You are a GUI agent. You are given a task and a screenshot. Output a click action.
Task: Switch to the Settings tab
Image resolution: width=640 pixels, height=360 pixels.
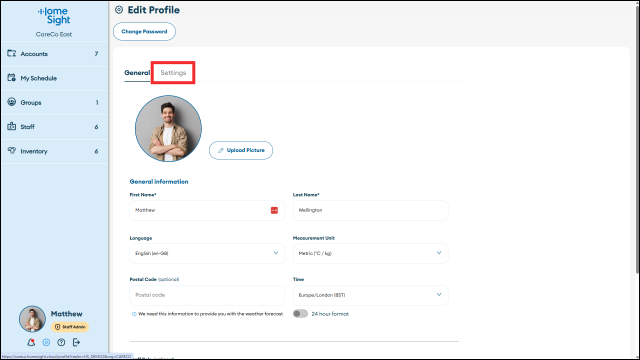click(x=173, y=73)
